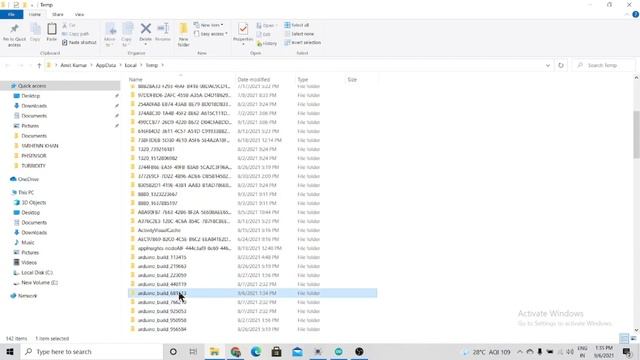This screenshot has width=640, height=360.
Task: Open Microsoft Edge from the taskbar
Action: tap(256, 352)
